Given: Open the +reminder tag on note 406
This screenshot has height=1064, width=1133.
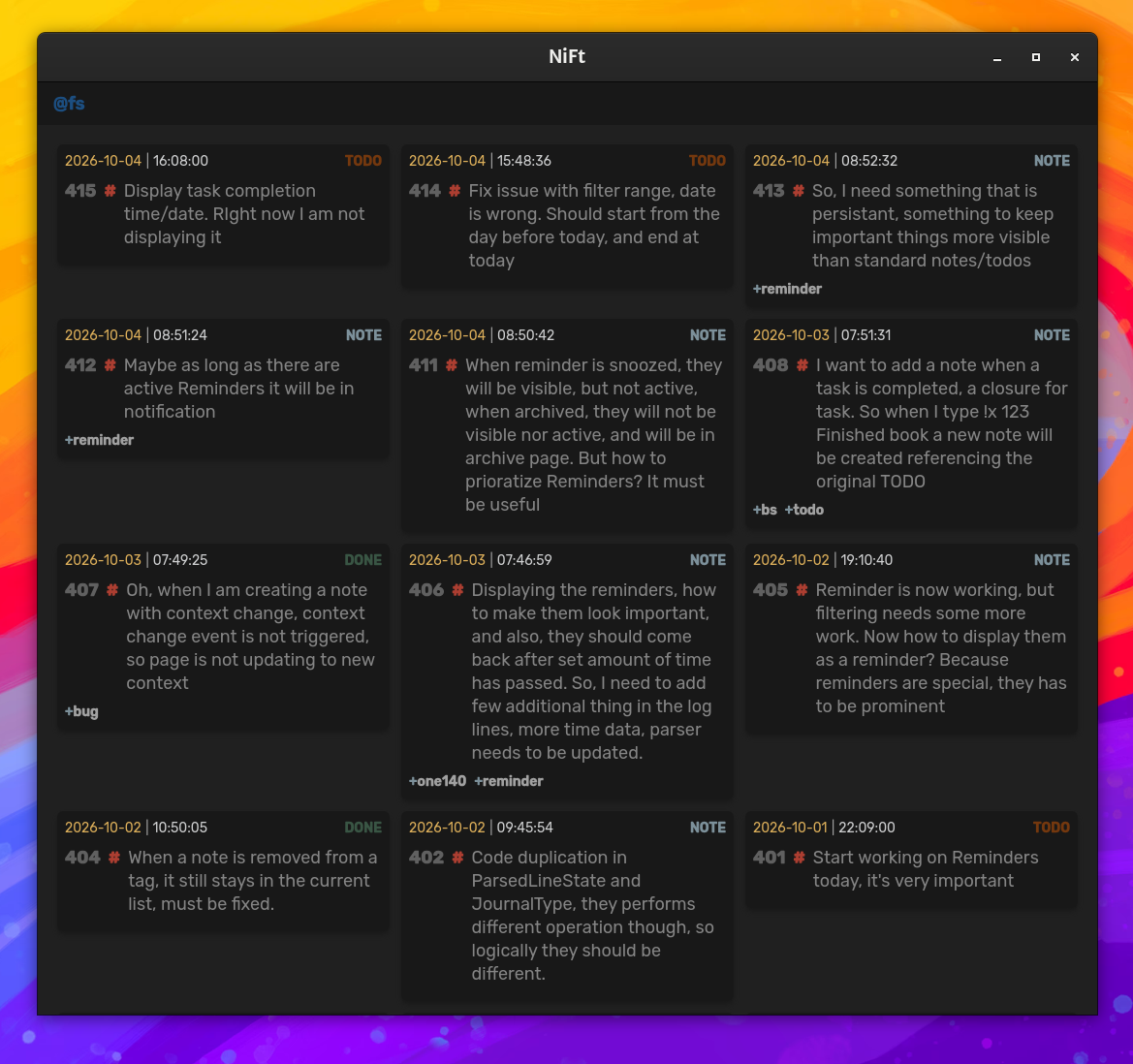Looking at the screenshot, I should [x=509, y=782].
